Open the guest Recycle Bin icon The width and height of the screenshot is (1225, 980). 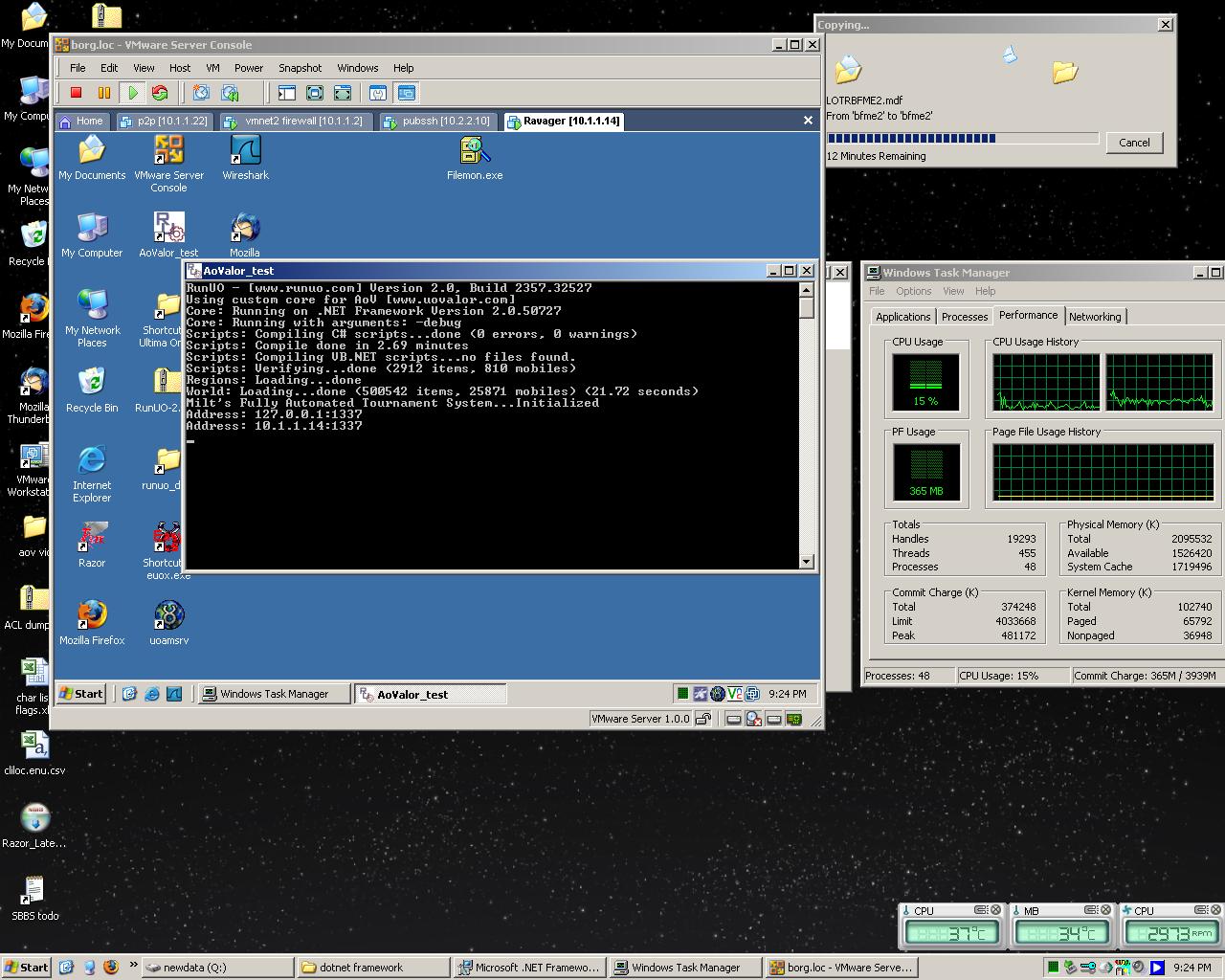click(92, 390)
